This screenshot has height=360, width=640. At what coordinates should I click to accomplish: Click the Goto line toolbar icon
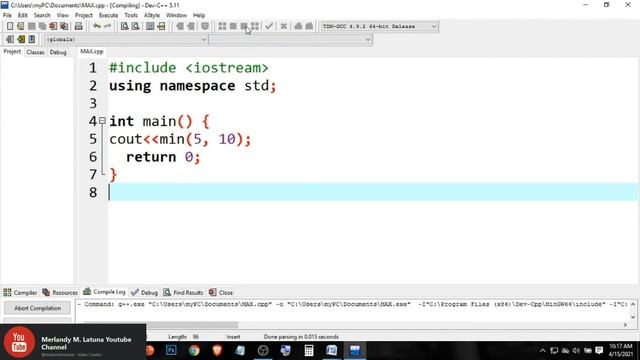tap(161, 26)
